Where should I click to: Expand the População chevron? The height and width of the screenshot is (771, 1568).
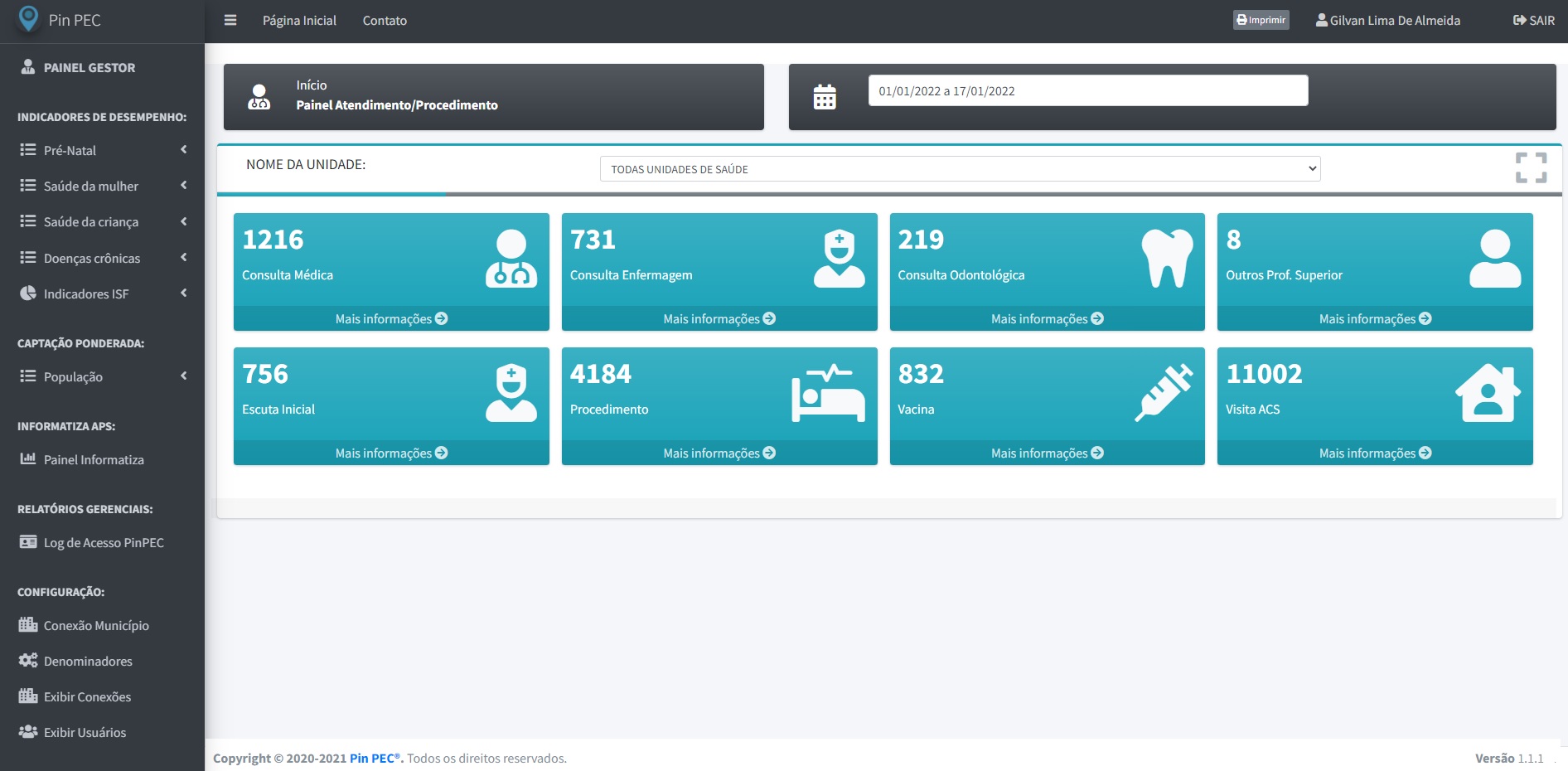[183, 376]
